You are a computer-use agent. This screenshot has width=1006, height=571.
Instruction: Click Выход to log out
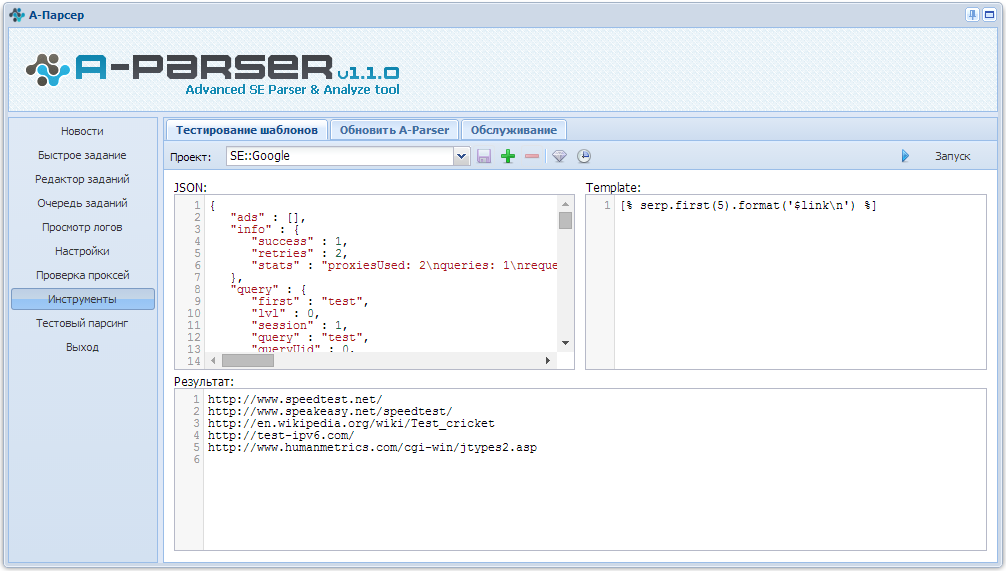tap(82, 347)
